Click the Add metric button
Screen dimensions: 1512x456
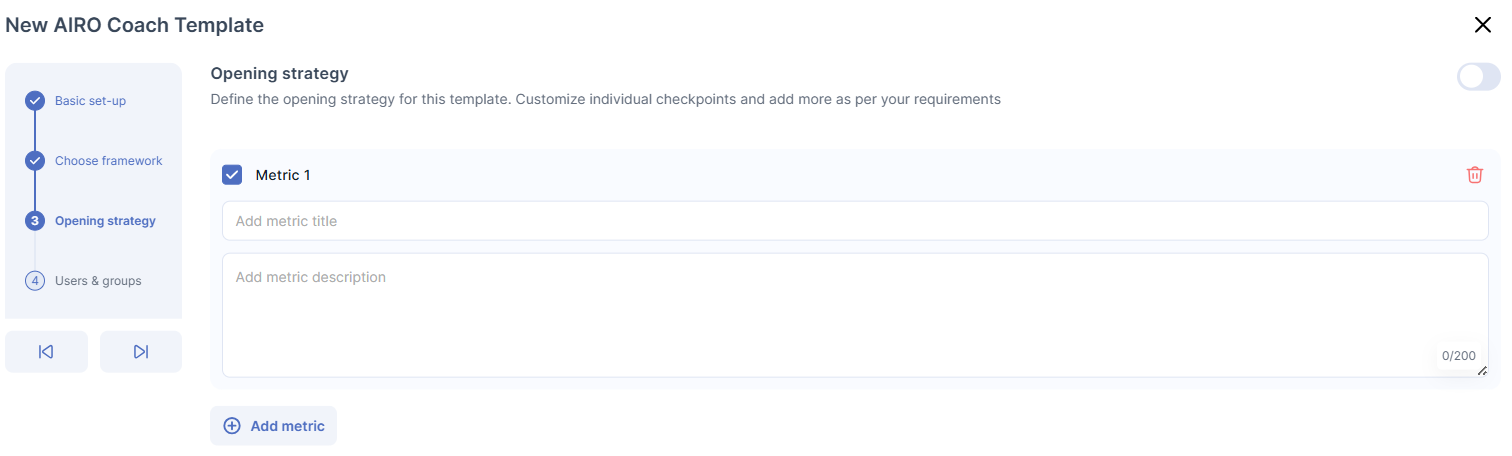pos(274,426)
